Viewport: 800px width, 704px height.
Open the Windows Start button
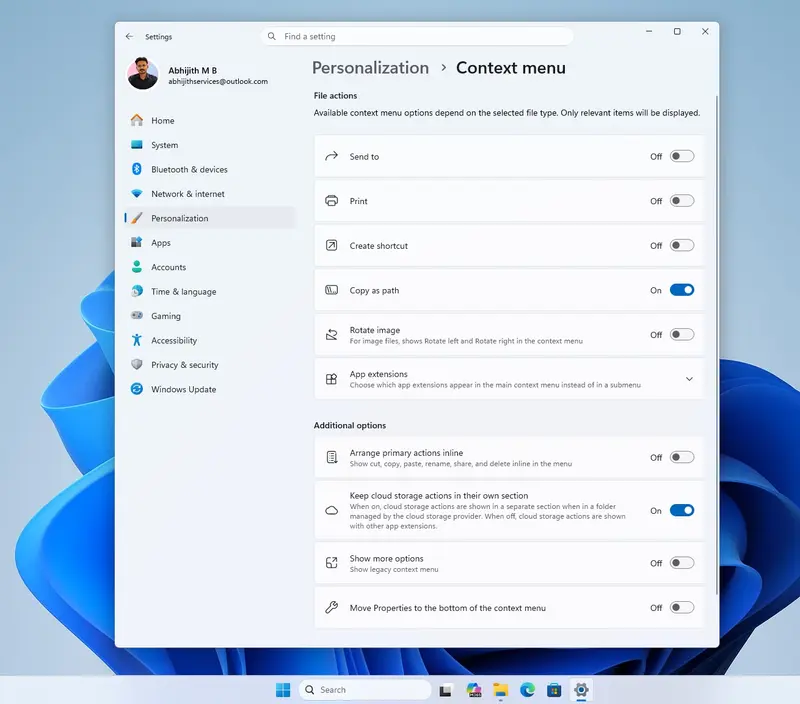(283, 690)
